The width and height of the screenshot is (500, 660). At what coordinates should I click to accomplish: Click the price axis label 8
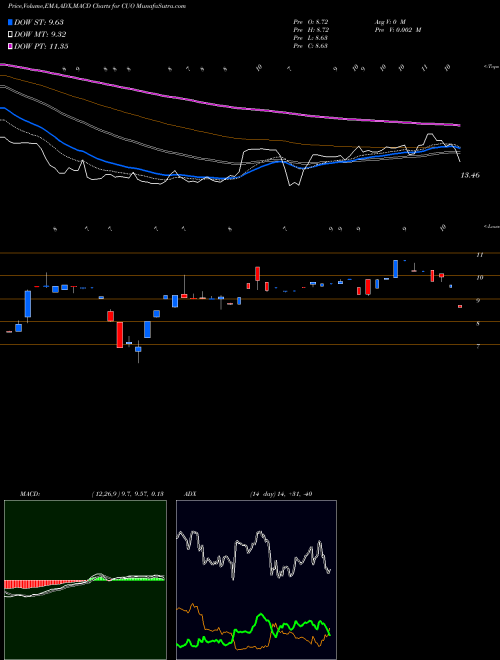[x=478, y=323]
